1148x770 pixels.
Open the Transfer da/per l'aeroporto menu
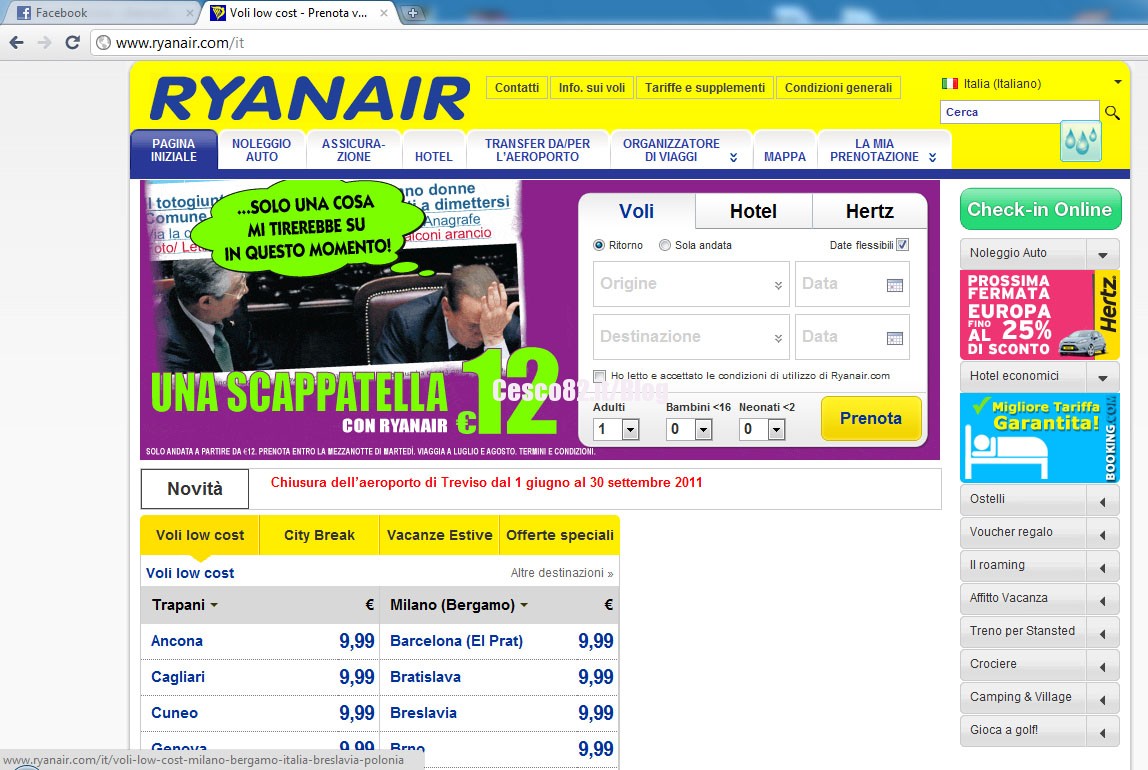point(537,150)
